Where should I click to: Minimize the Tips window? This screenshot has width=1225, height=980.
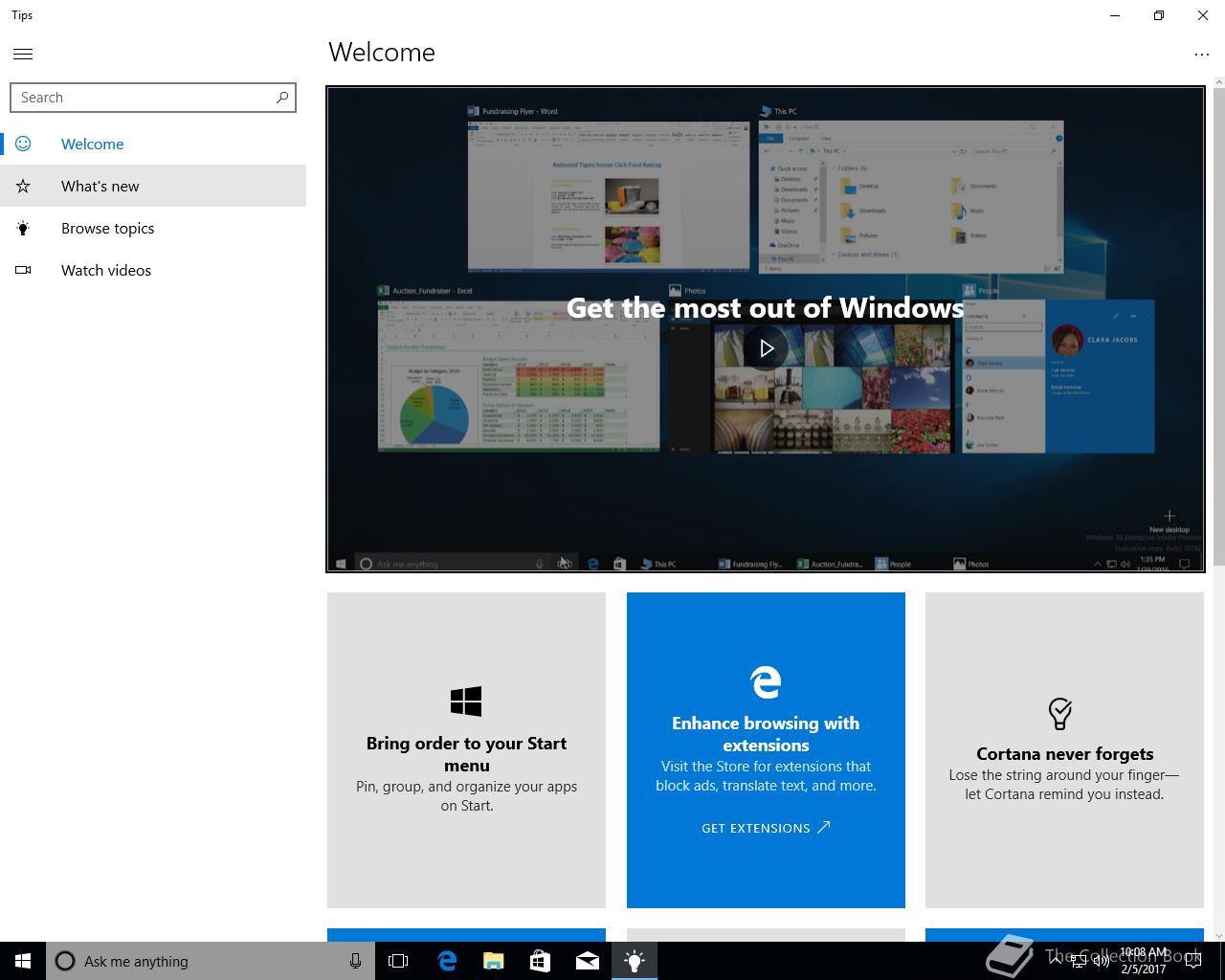pyautogui.click(x=1115, y=15)
